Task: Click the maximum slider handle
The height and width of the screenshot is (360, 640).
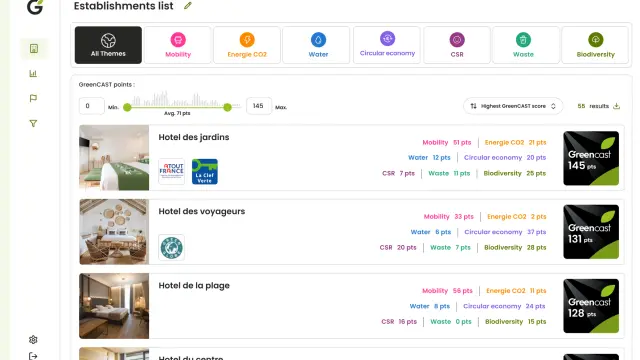Action: [x=228, y=107]
